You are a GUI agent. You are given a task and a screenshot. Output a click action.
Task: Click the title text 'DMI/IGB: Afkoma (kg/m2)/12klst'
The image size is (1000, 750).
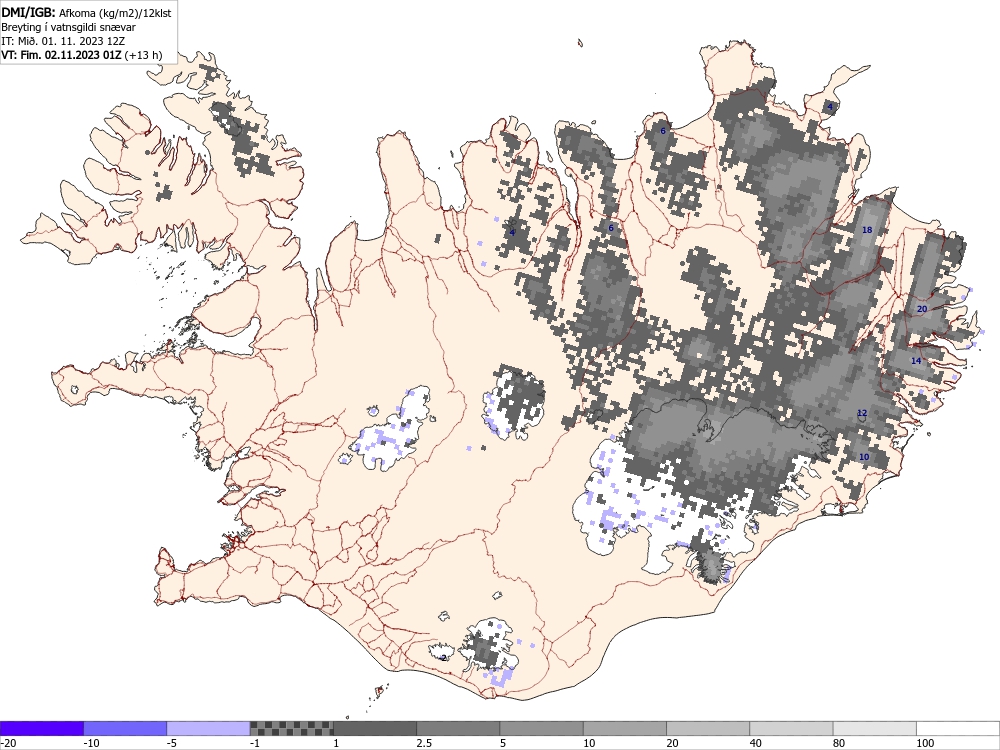[86, 12]
